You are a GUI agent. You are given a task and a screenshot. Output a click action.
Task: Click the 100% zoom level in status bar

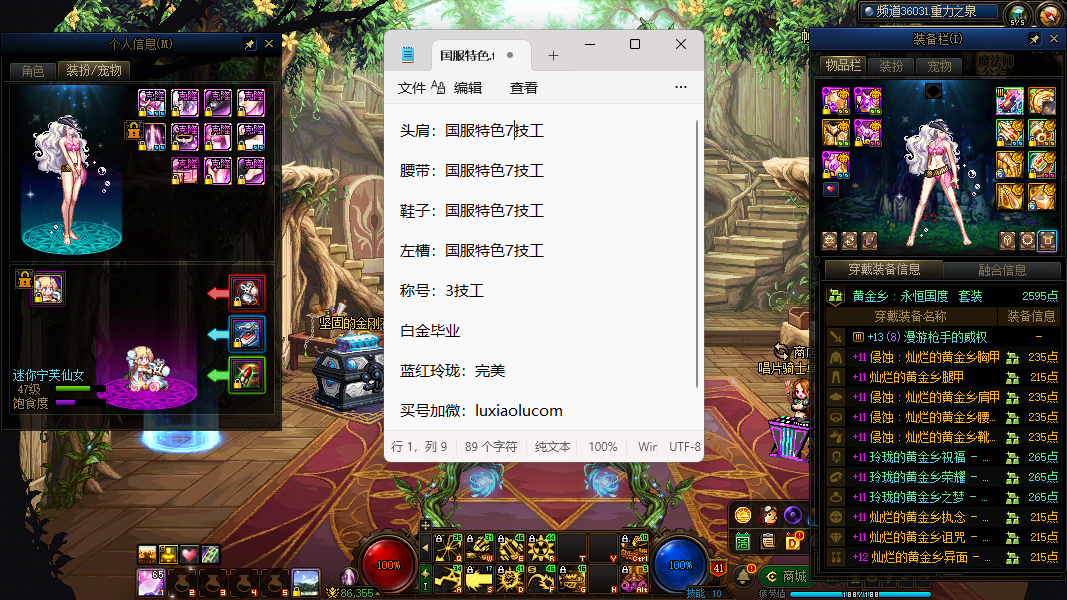tap(602, 447)
